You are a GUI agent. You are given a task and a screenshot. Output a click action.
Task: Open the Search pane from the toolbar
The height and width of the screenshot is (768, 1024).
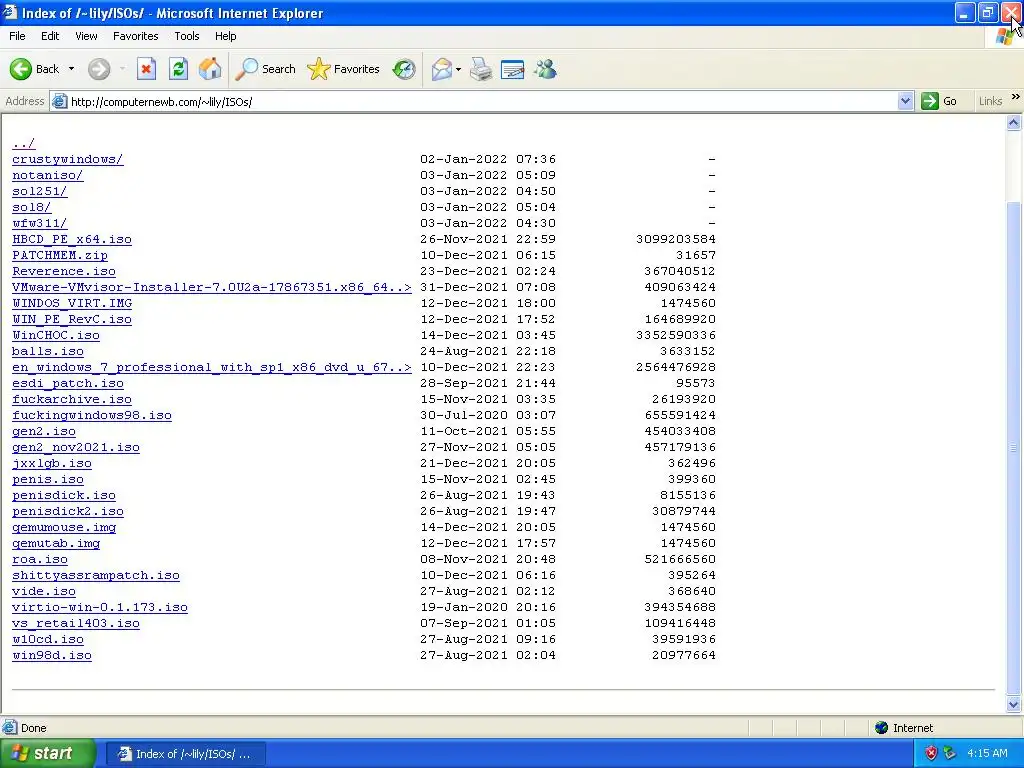click(265, 69)
